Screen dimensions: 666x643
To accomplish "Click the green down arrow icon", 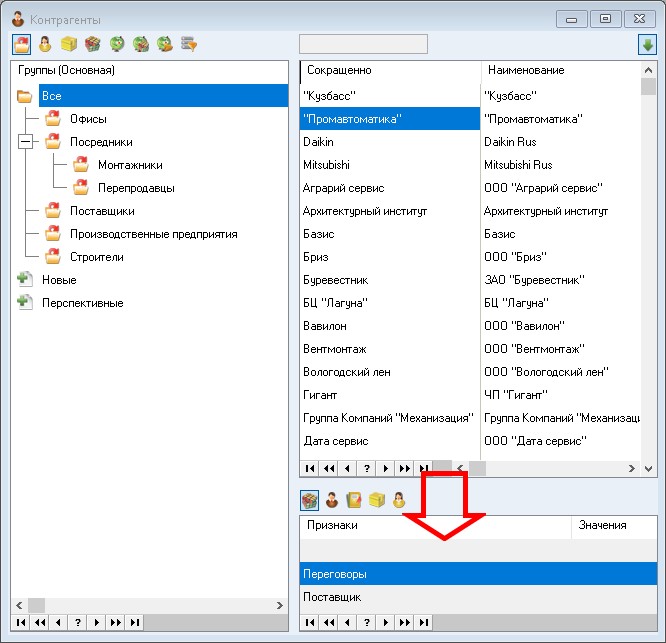I will click(647, 45).
